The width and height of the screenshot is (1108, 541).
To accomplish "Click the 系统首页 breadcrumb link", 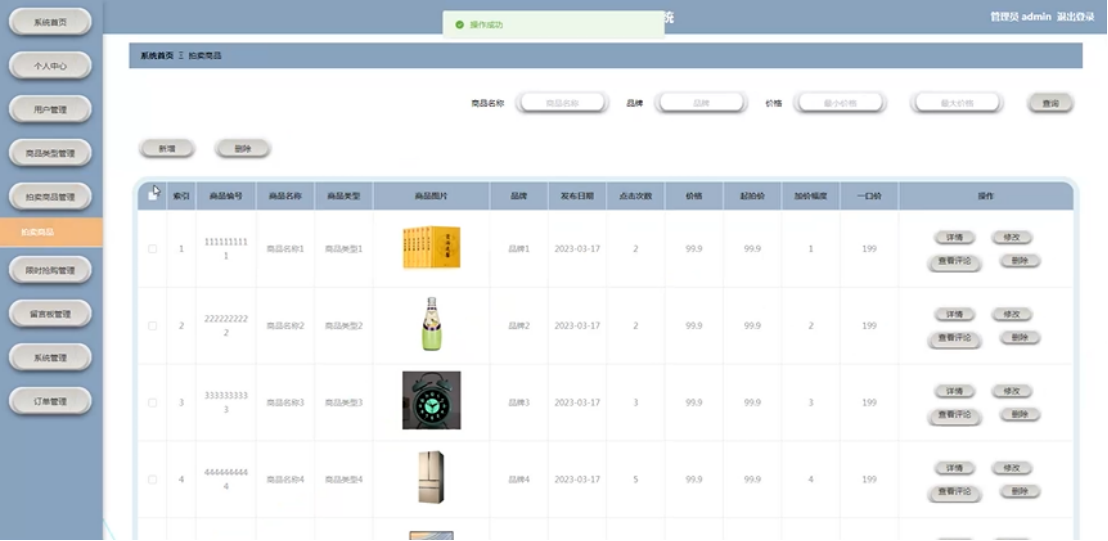I will 157,55.
